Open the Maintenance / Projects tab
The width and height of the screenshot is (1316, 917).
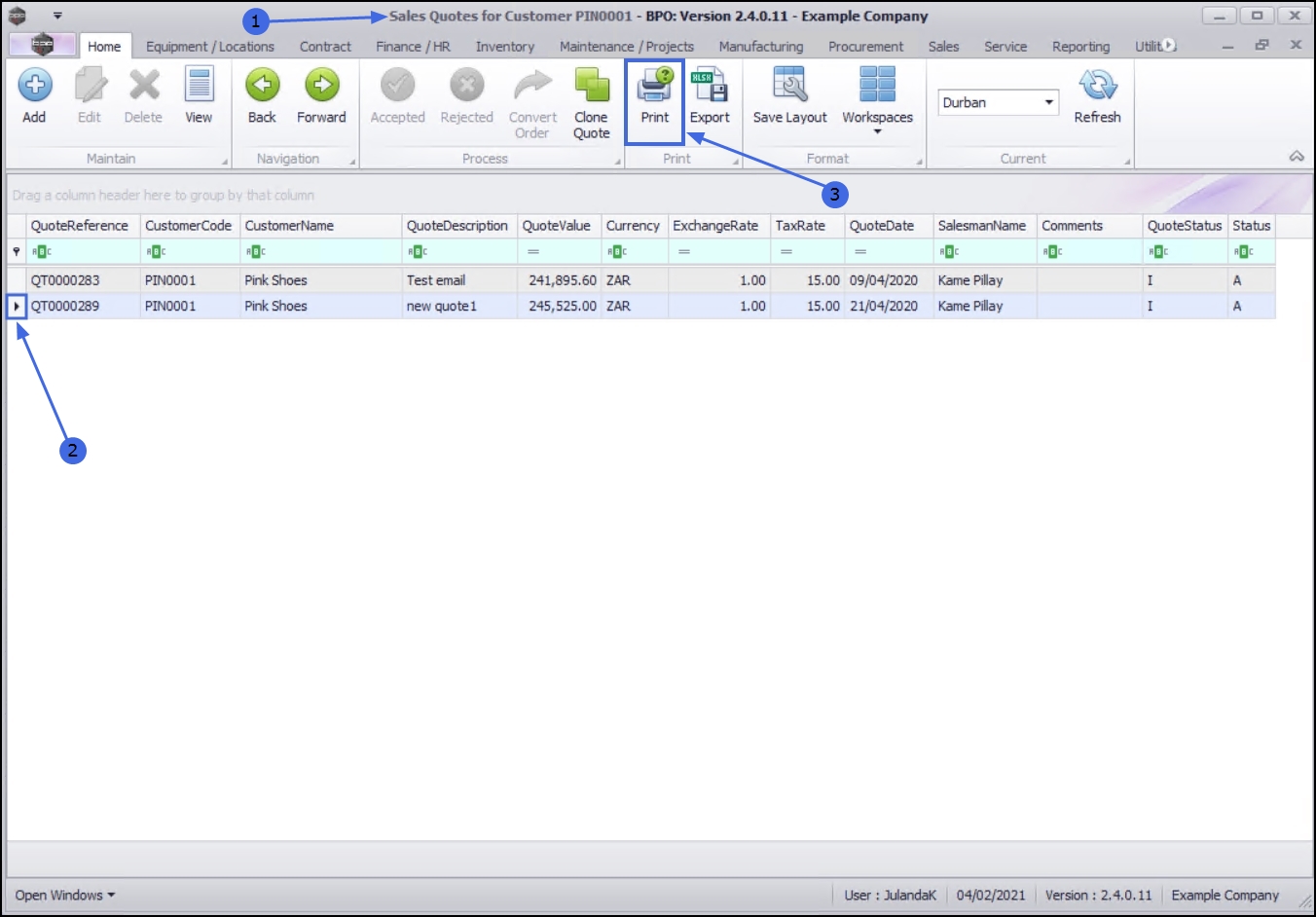[x=627, y=46]
